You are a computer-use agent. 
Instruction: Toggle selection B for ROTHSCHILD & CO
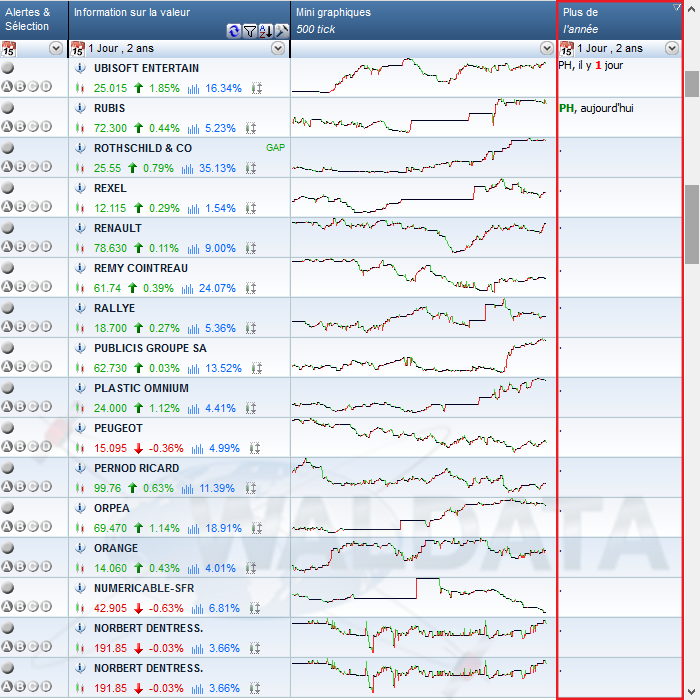tap(20, 167)
